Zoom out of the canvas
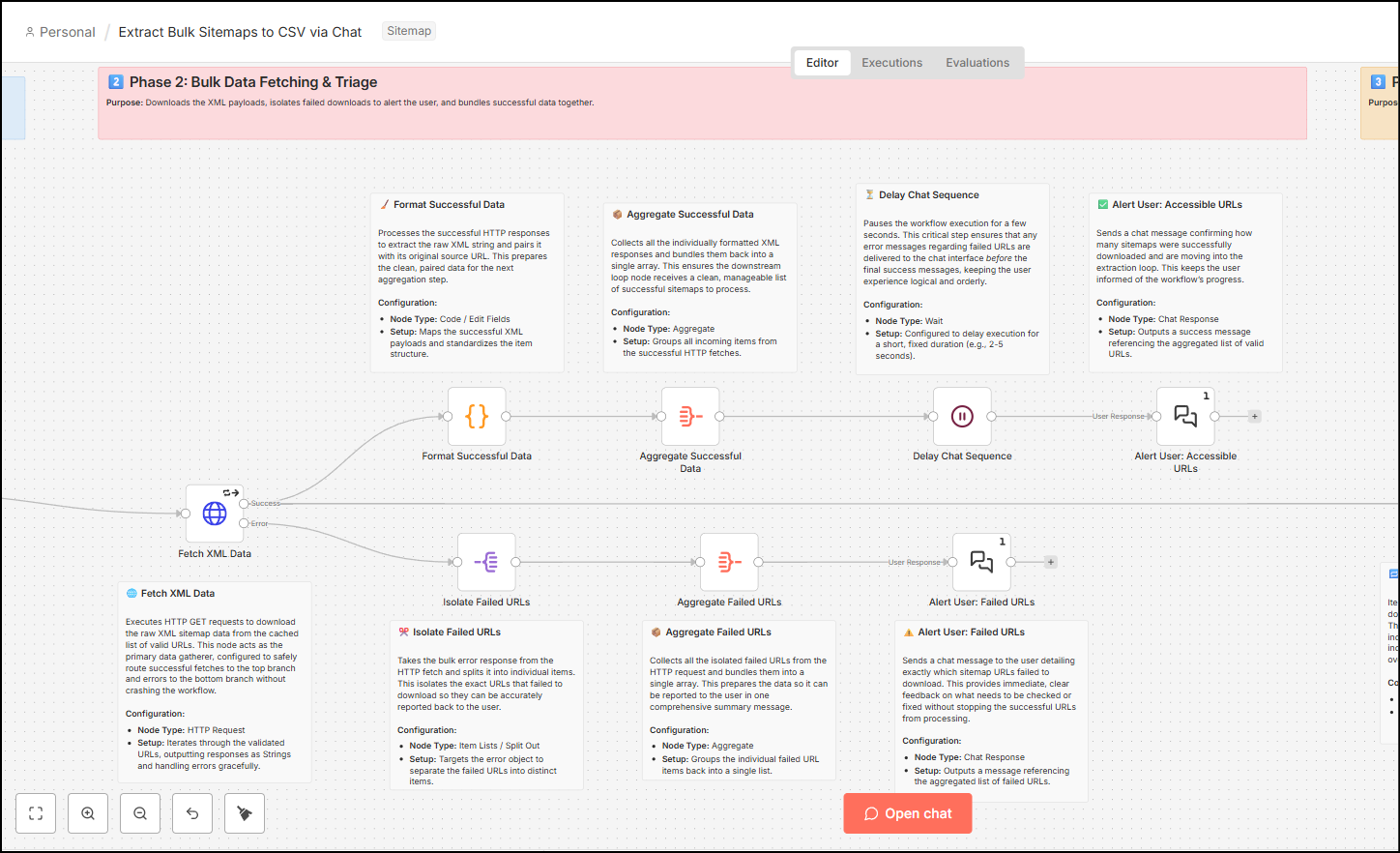1400x853 pixels. click(140, 813)
